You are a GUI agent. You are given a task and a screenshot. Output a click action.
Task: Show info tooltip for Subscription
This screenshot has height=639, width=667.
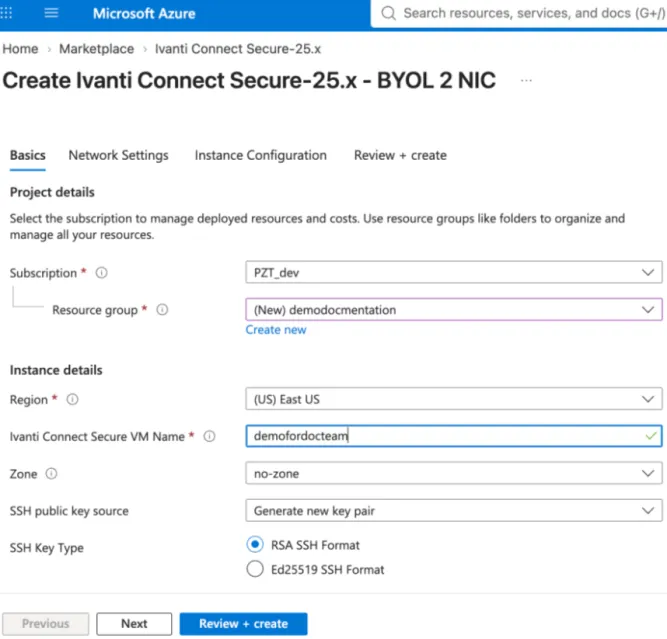[101, 273]
